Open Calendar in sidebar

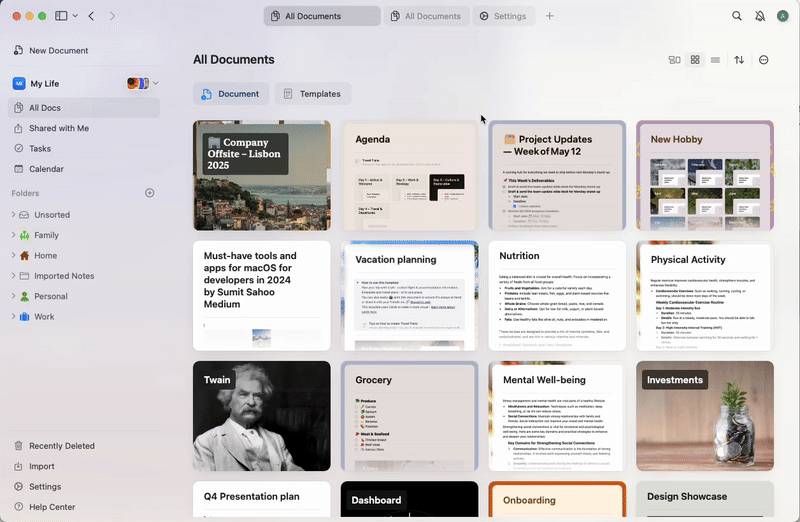click(84, 169)
